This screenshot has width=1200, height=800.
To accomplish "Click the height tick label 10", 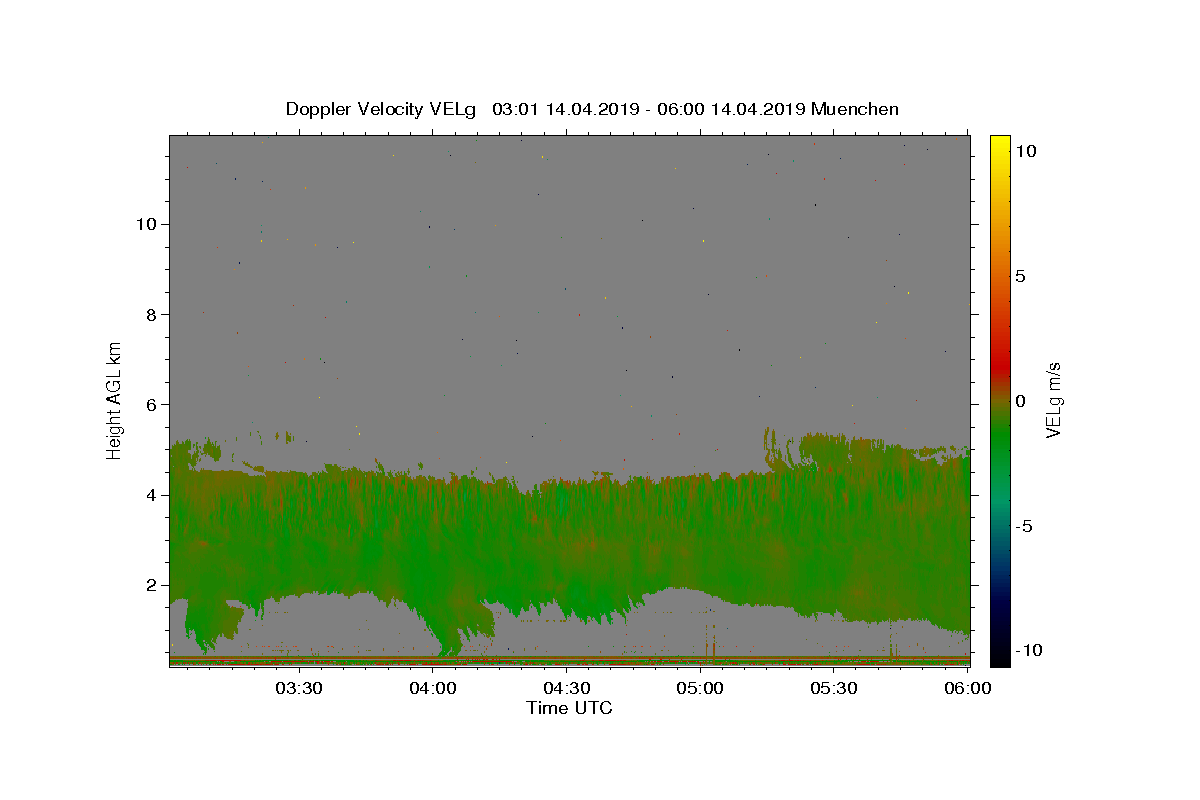I will (146, 224).
